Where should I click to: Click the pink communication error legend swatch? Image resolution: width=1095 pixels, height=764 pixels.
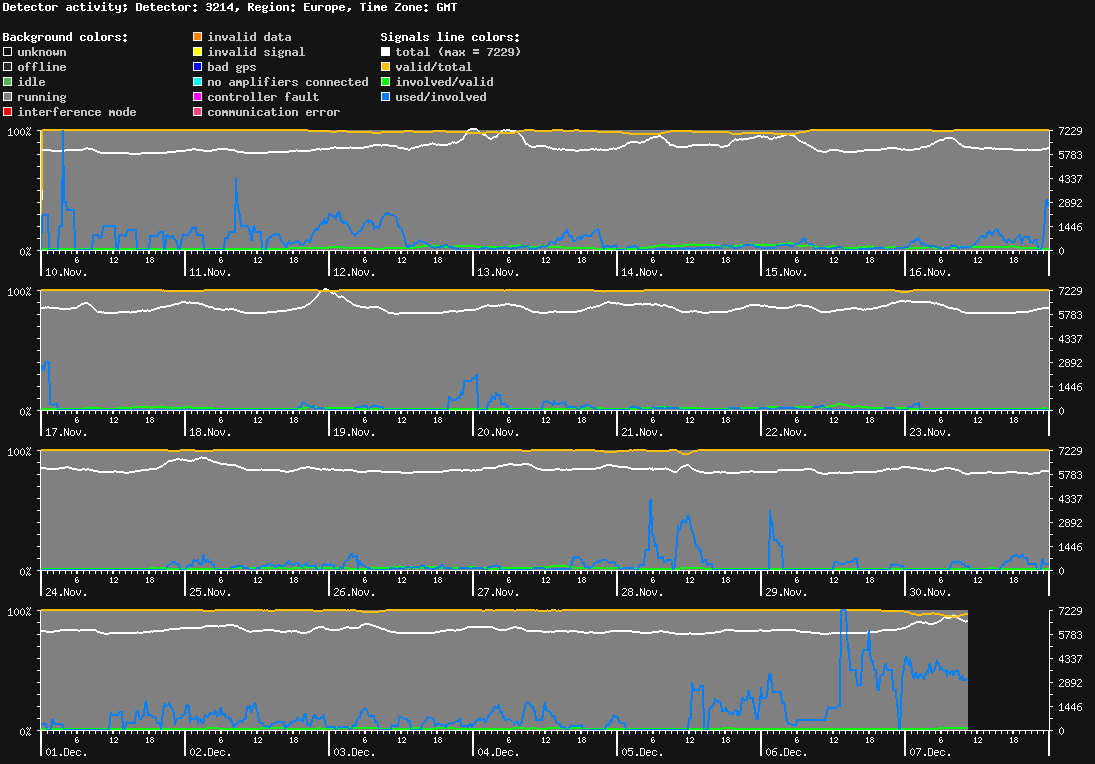[x=197, y=111]
